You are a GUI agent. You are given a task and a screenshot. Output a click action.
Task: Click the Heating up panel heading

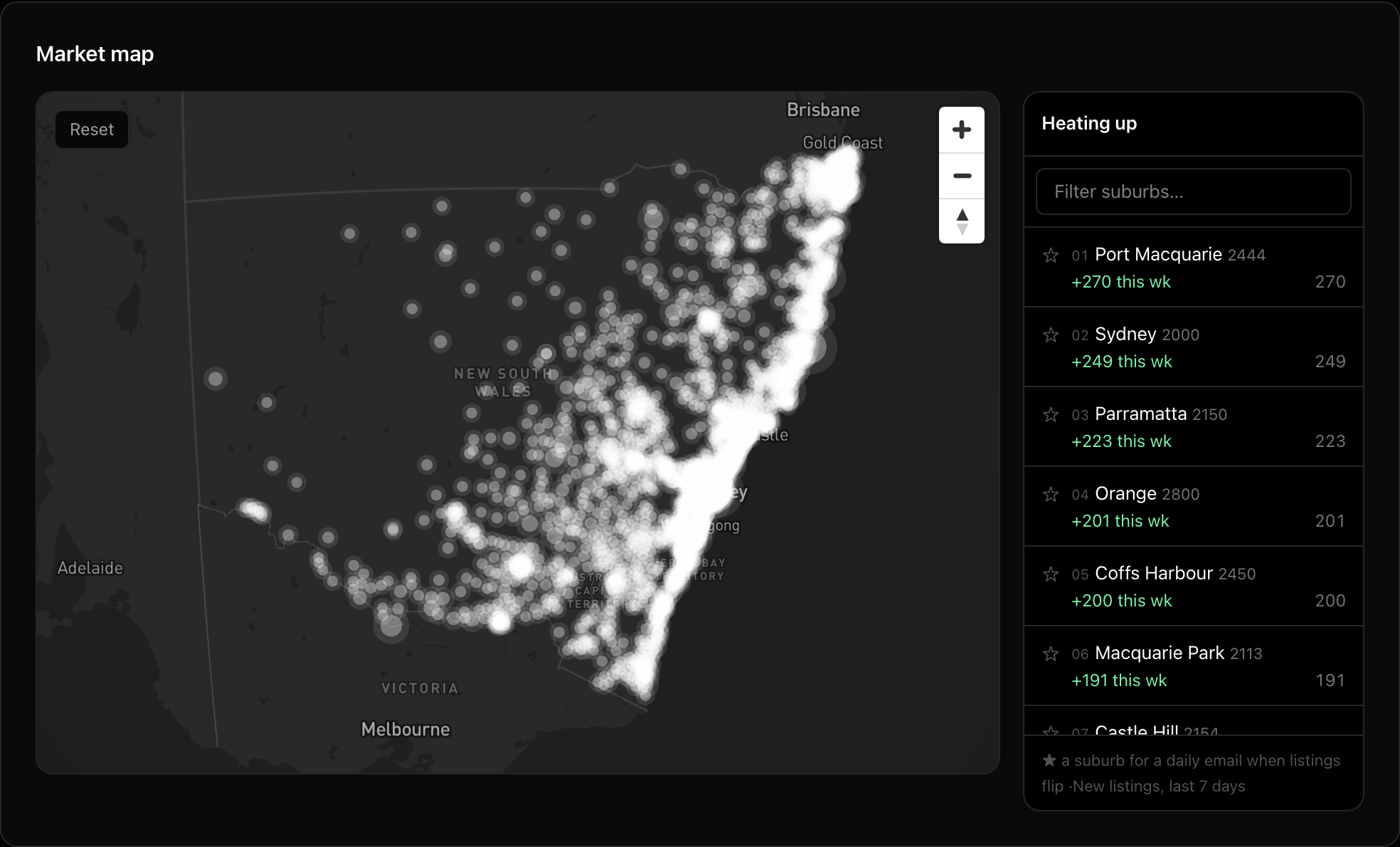pyautogui.click(x=1089, y=123)
